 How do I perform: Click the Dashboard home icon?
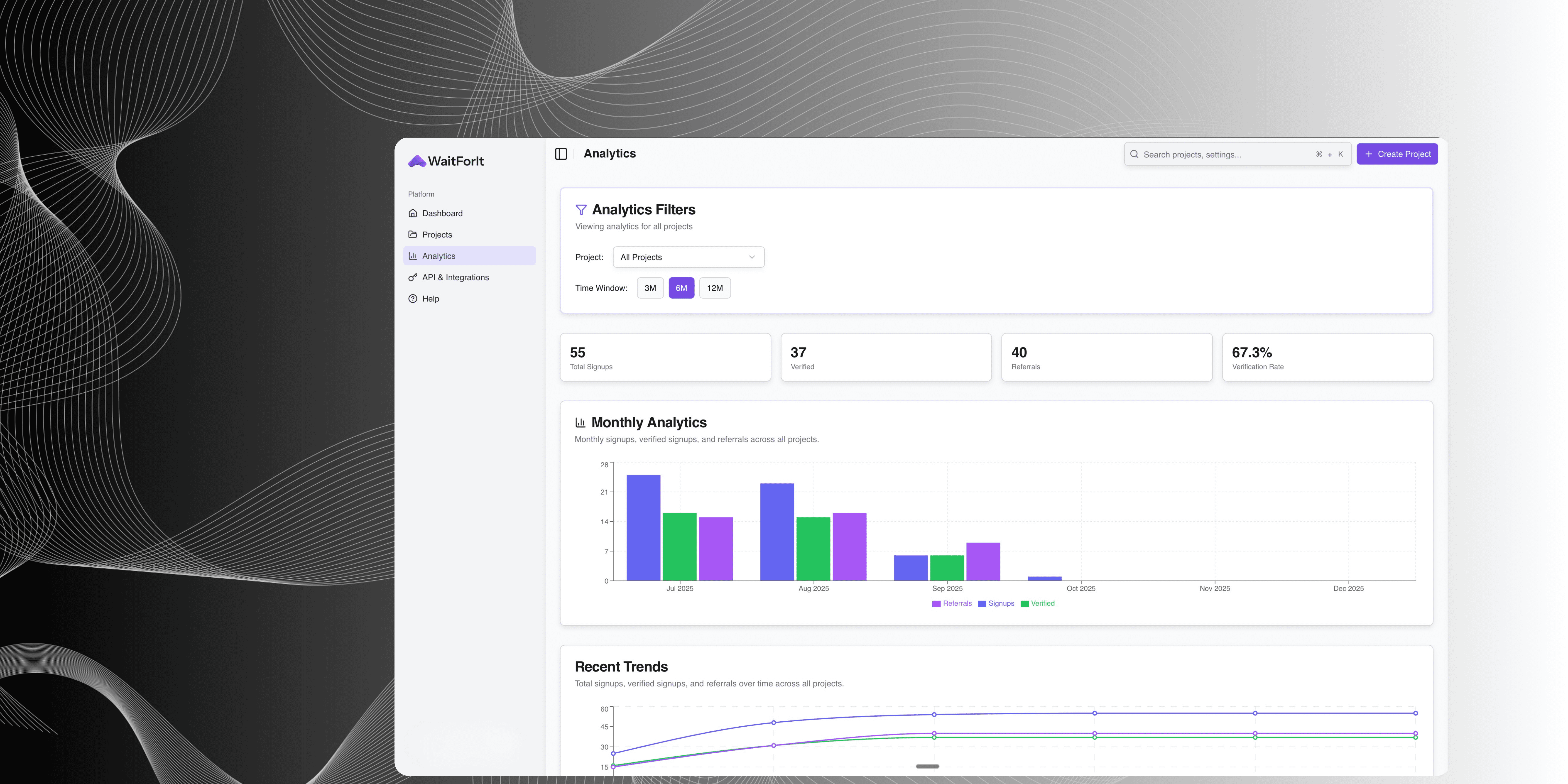pyautogui.click(x=413, y=213)
